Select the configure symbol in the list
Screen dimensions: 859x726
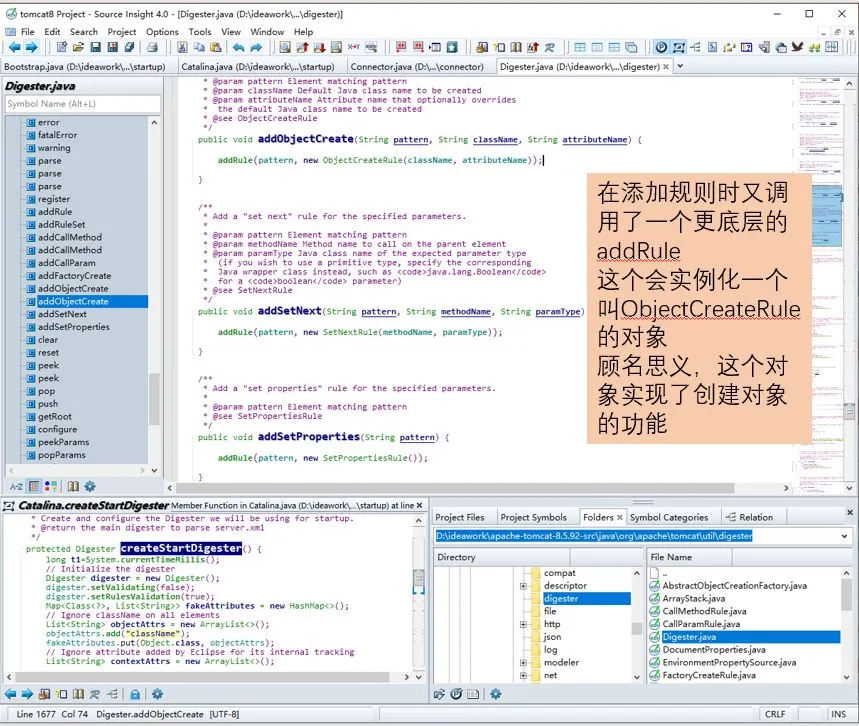57,429
